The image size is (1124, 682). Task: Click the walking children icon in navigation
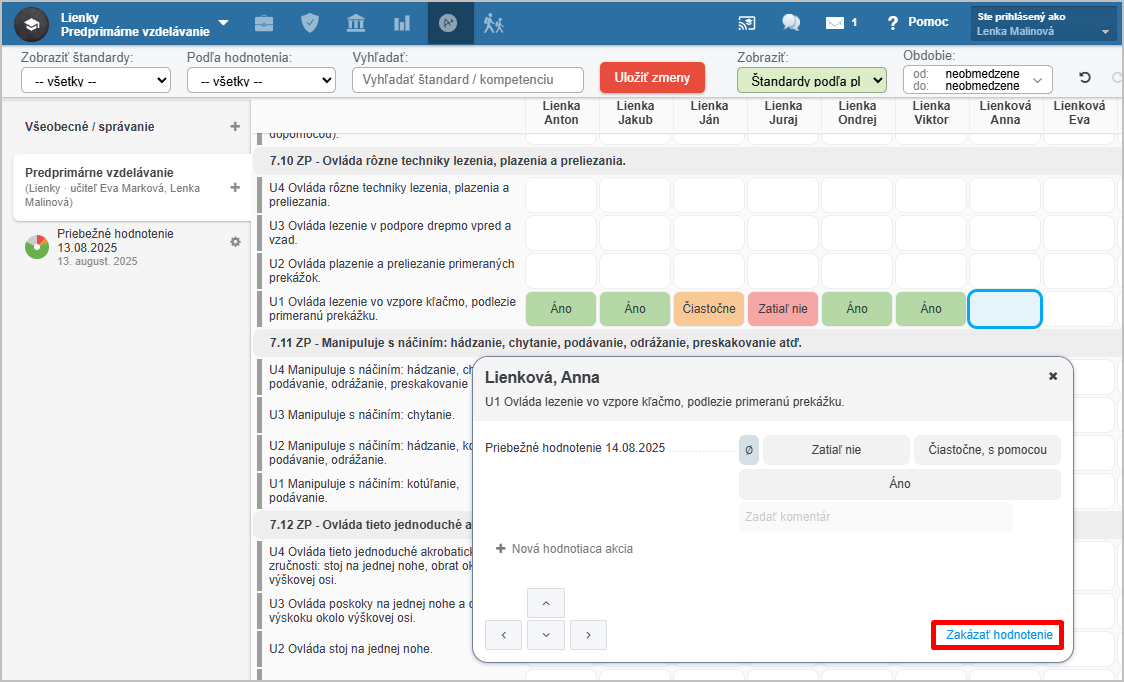coord(494,23)
